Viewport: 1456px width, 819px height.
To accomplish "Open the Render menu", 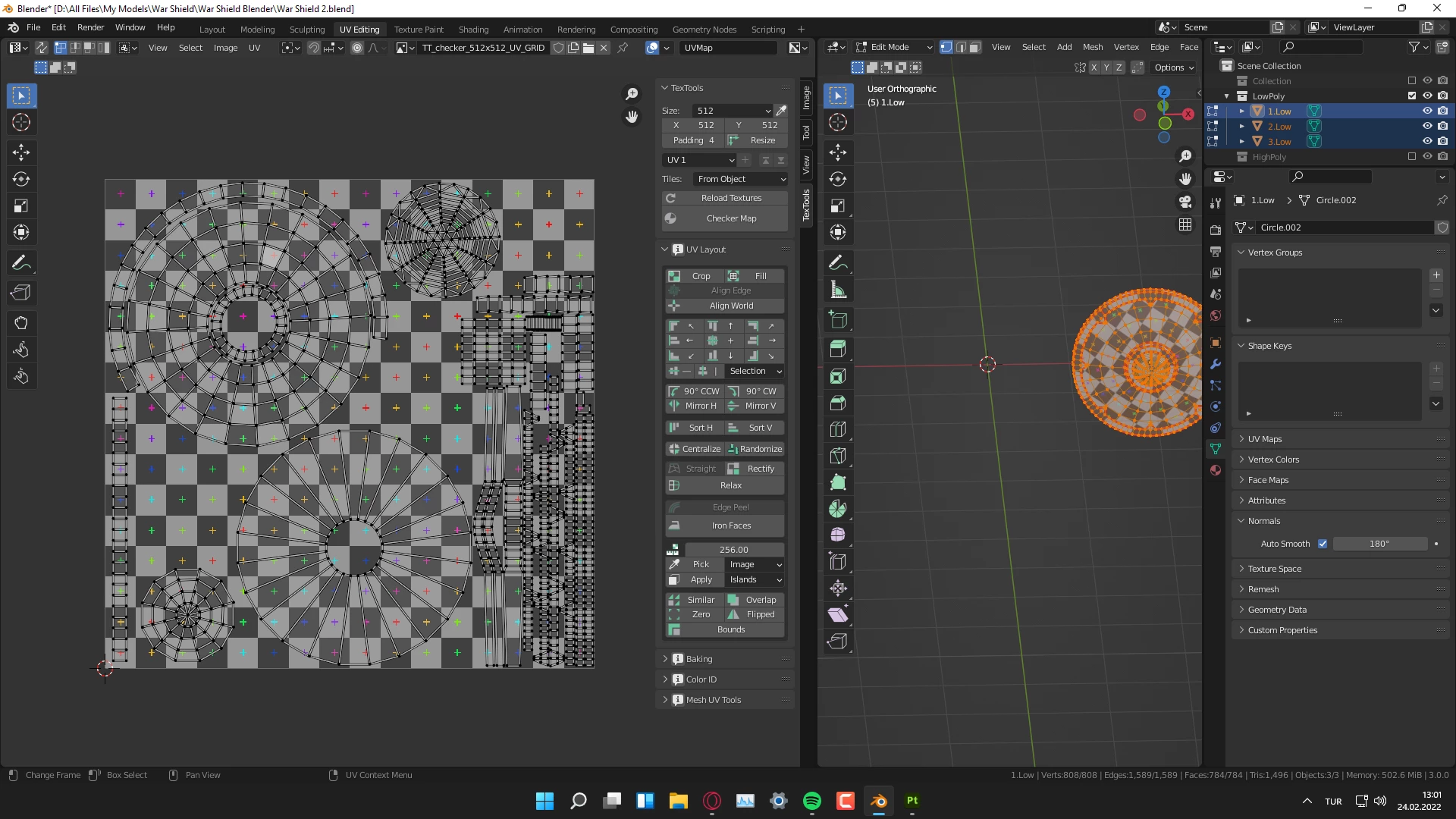I will 90,27.
